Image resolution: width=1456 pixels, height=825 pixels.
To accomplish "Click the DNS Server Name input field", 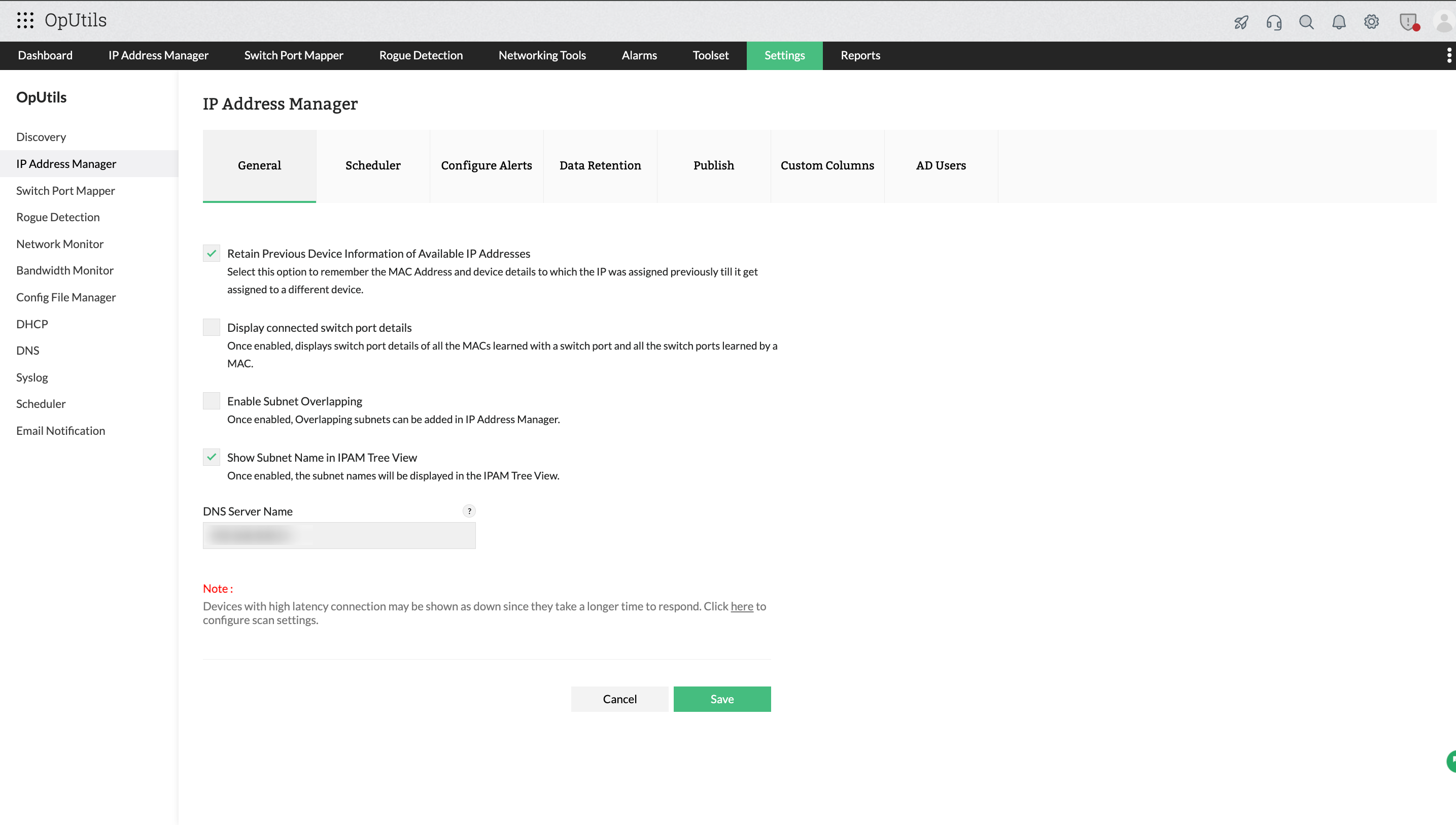I will (339, 535).
